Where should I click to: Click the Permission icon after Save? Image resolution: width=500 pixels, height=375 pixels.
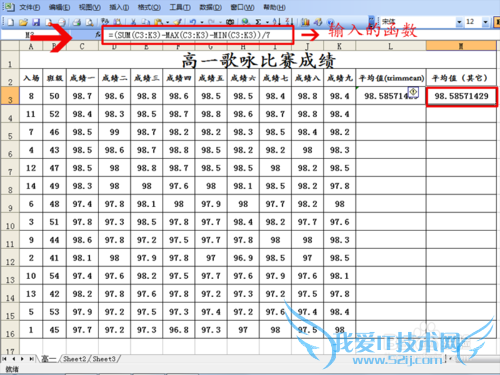pos(49,22)
